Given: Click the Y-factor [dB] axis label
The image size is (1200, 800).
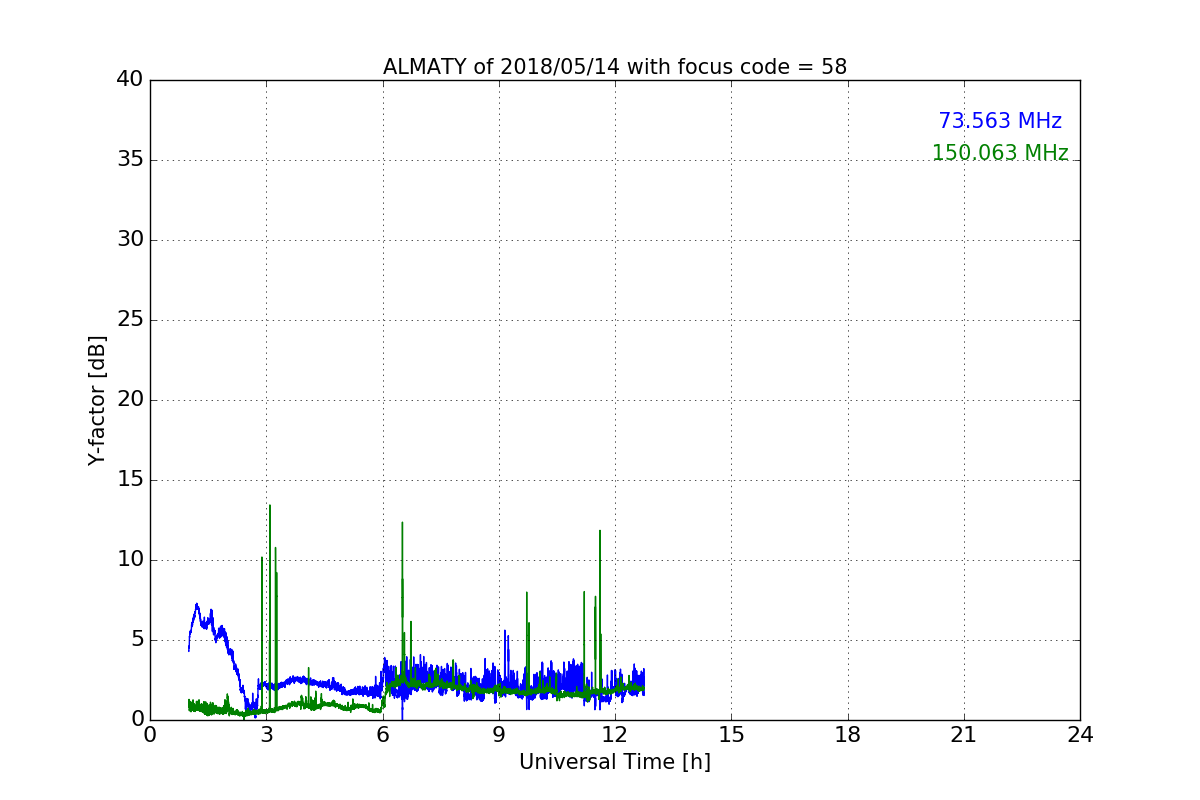Looking at the screenshot, I should 97,400.
